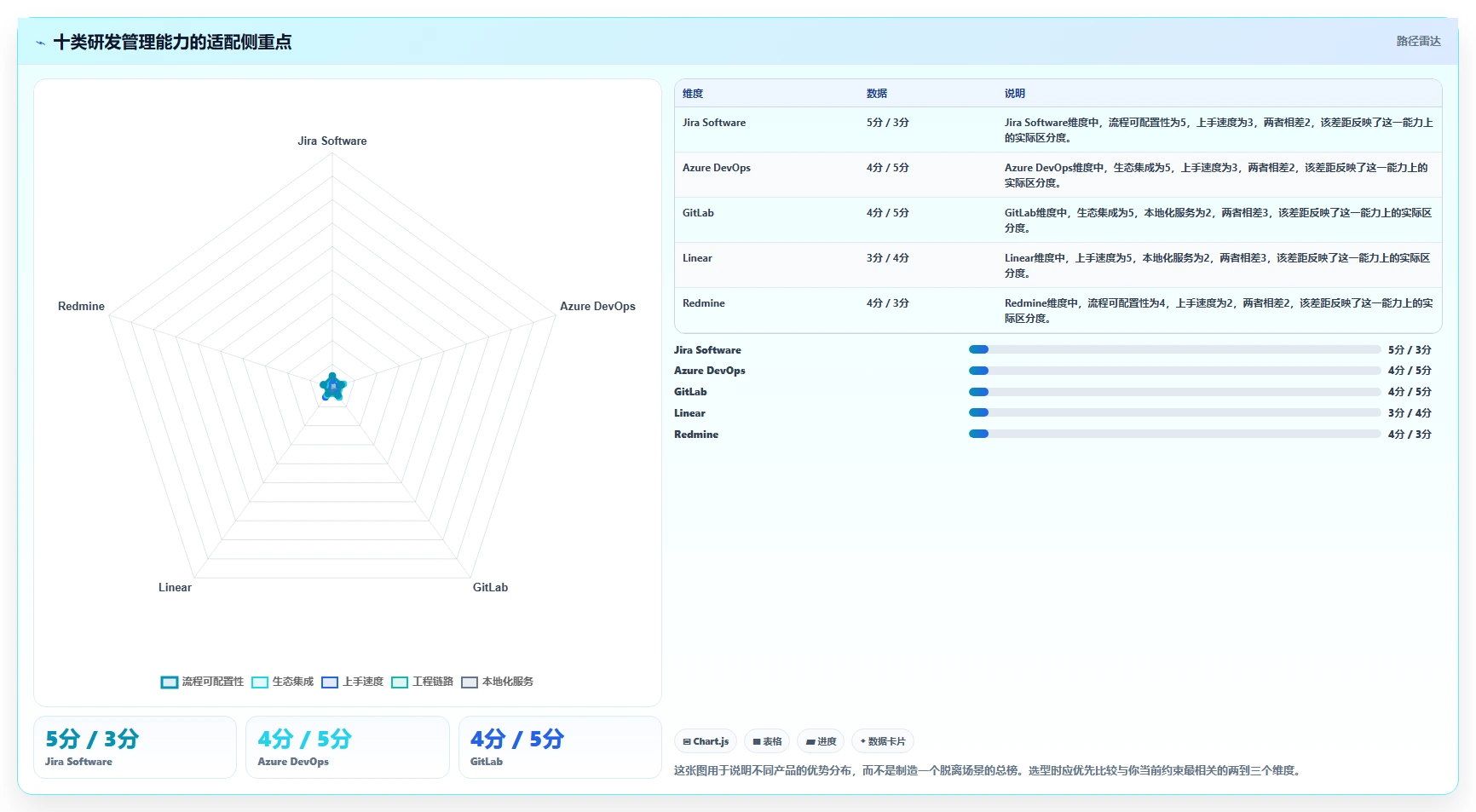Screen dimensions: 1476x812
Task: Click the 维度 column header
Action: click(x=693, y=94)
